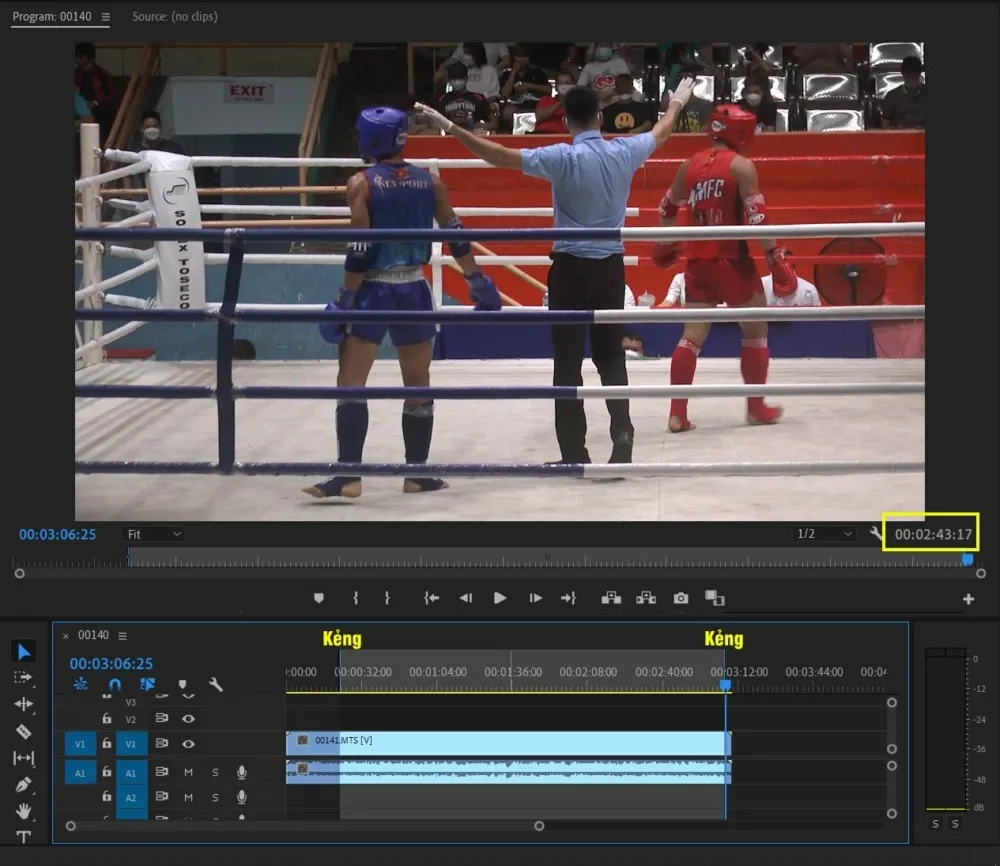Switch to Program: 00140 tab
This screenshot has width=1000, height=866.
[x=52, y=17]
